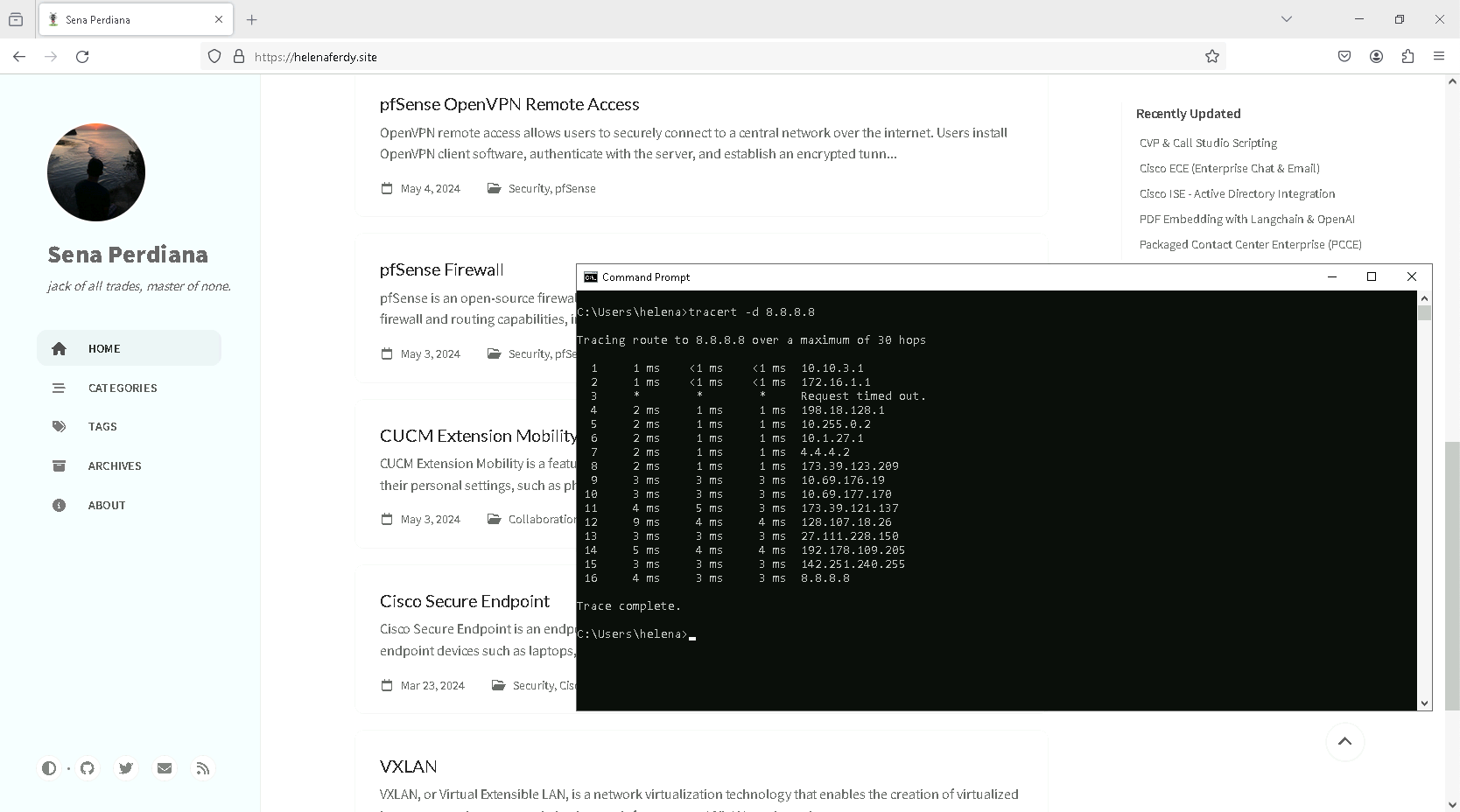Click the URL address bar
Screen dimensions: 1460x812
[x=700, y=57]
